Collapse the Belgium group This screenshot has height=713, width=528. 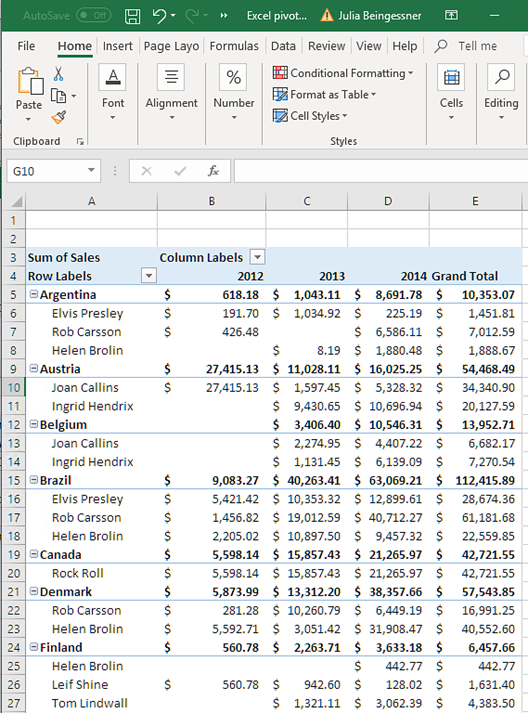[34, 424]
